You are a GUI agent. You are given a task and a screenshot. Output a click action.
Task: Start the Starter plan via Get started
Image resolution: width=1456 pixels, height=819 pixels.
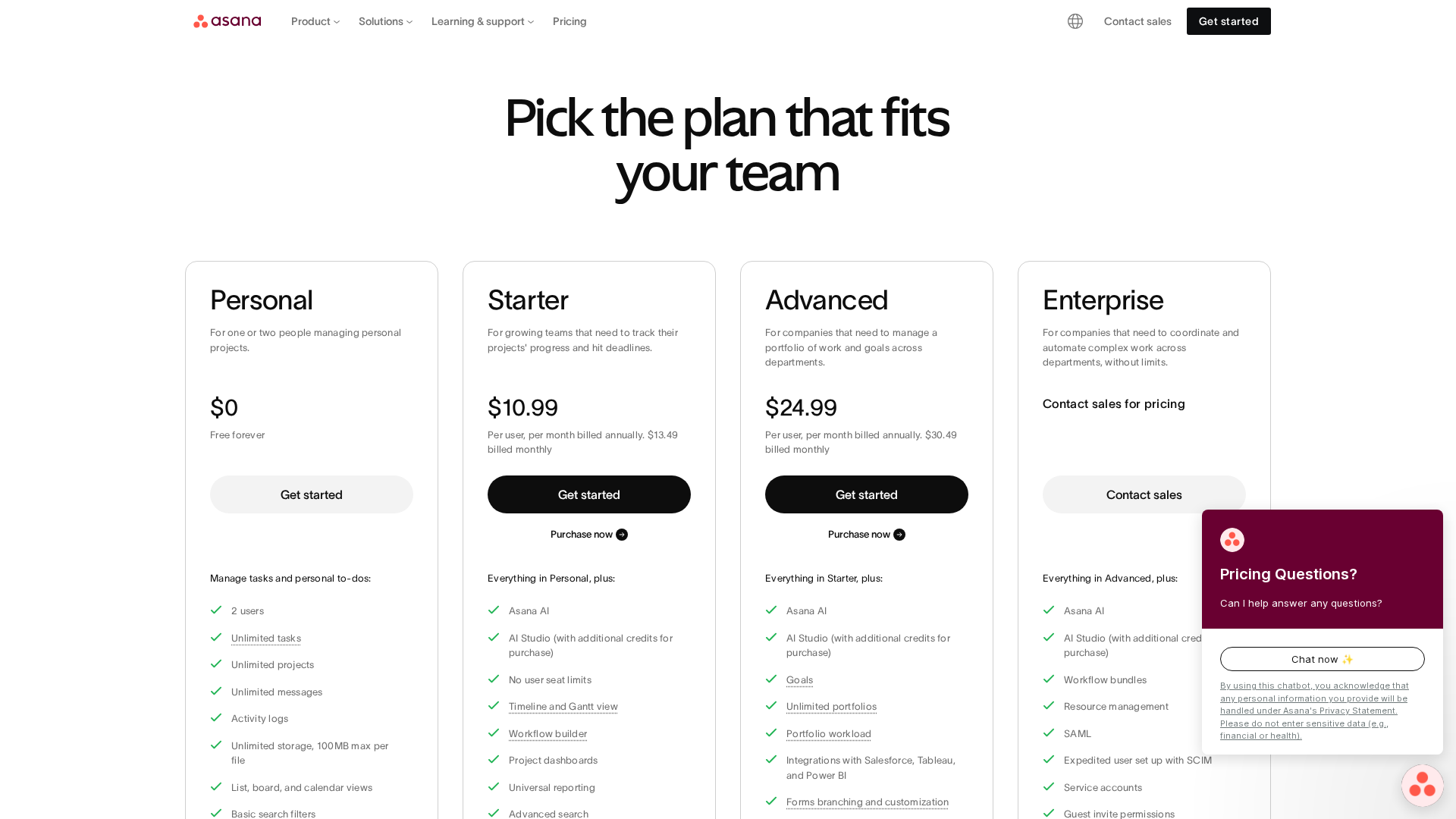tap(589, 494)
